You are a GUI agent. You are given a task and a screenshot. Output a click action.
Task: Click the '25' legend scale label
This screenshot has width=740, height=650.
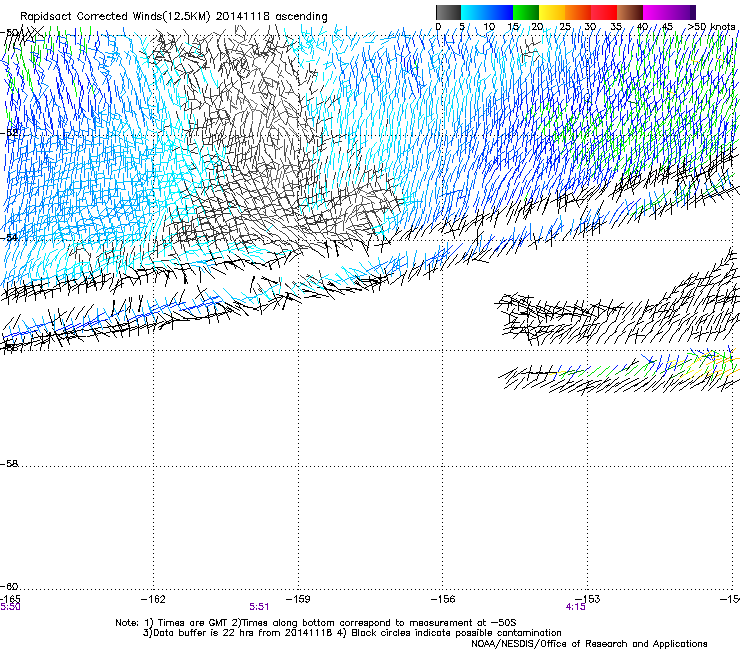point(565,26)
